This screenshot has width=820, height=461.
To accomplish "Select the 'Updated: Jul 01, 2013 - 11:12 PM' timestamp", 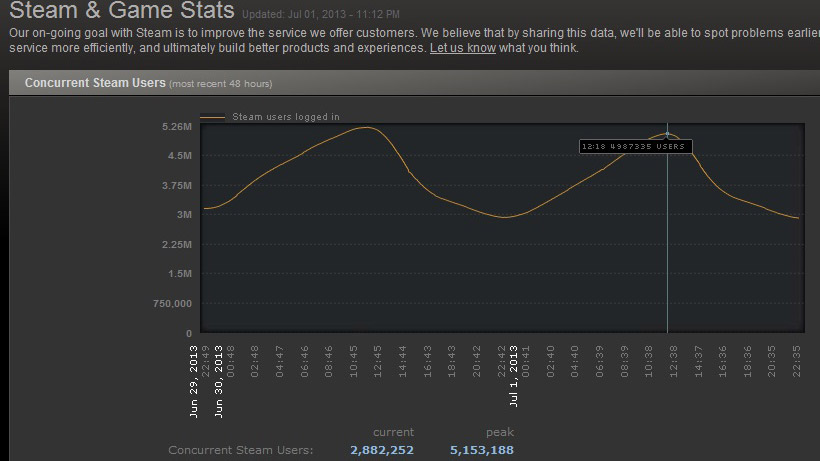I will pyautogui.click(x=321, y=14).
